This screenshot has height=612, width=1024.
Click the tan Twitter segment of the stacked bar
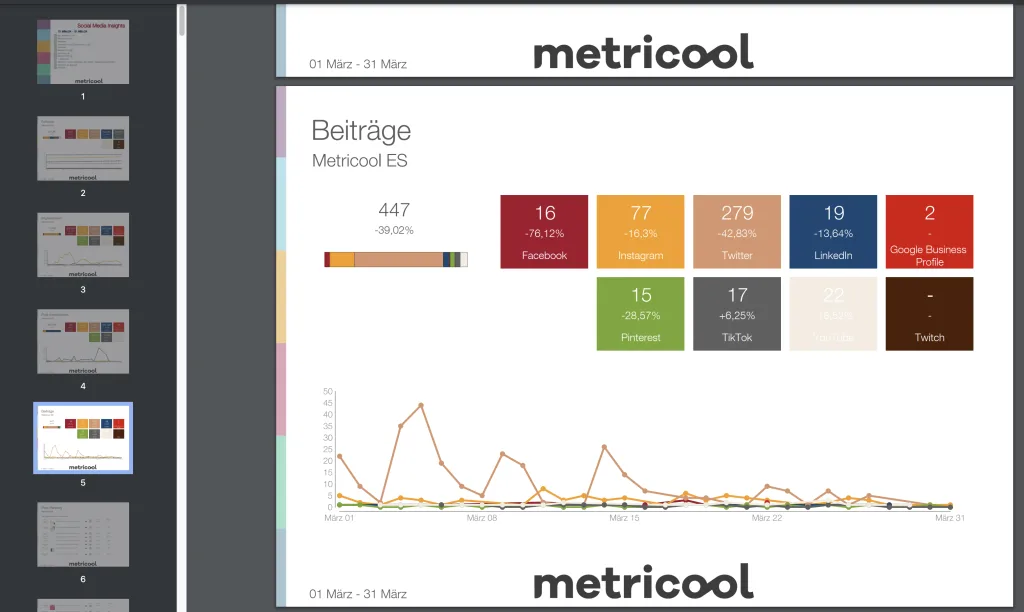point(398,259)
